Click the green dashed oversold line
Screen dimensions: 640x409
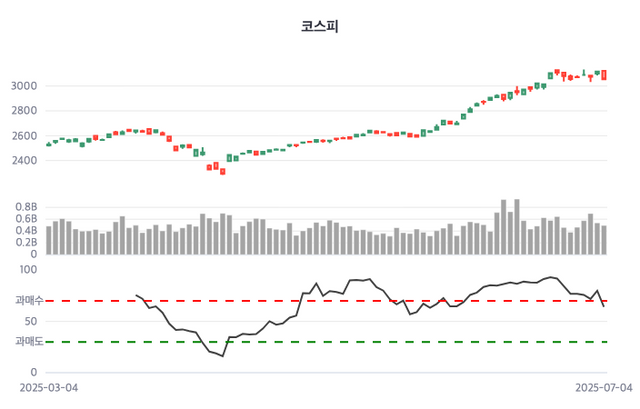[320, 342]
